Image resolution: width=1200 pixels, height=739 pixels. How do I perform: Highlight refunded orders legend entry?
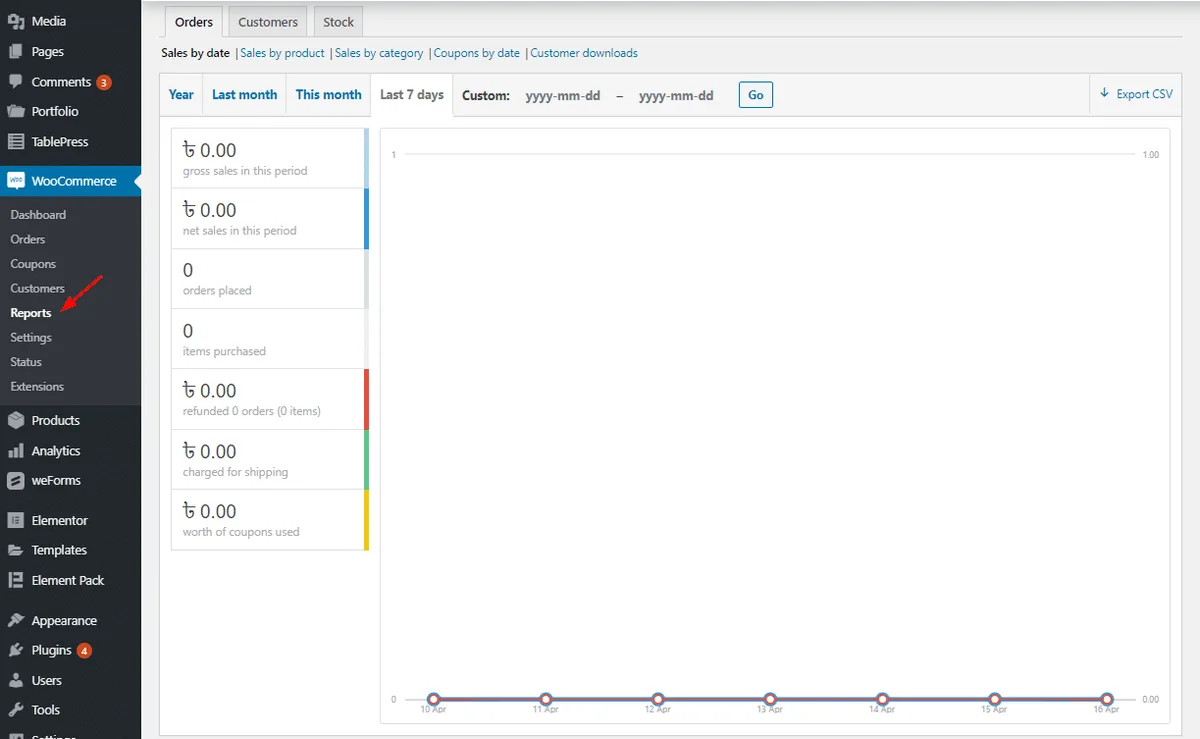(269, 399)
